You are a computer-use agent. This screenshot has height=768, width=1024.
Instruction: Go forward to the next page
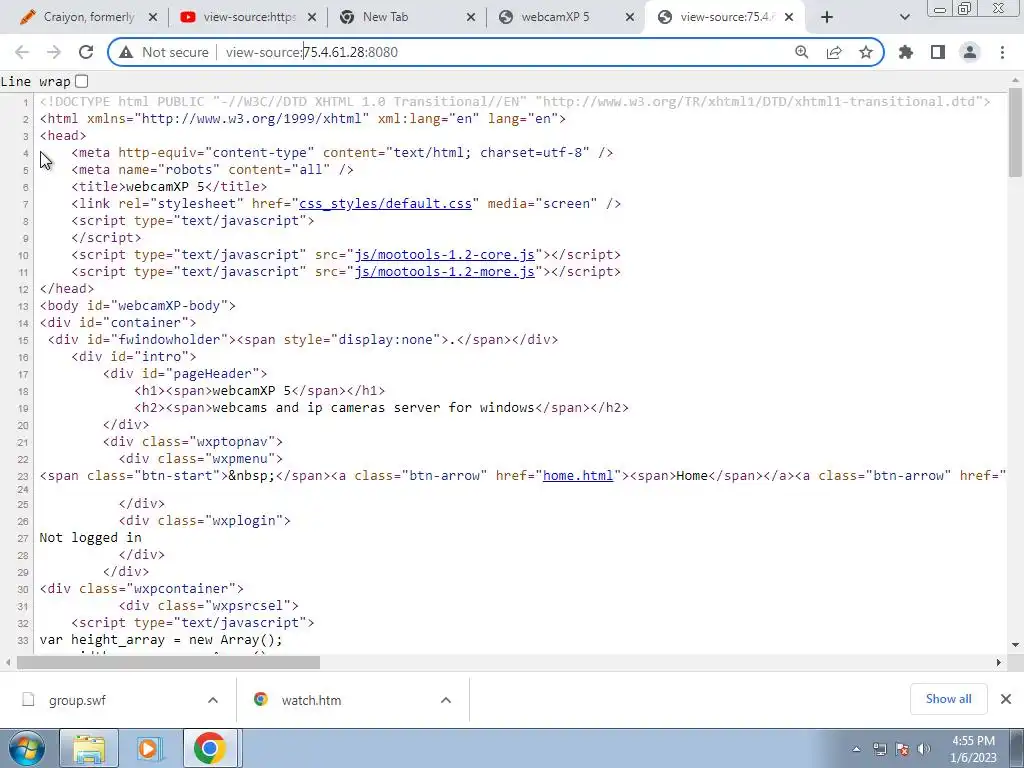54,52
